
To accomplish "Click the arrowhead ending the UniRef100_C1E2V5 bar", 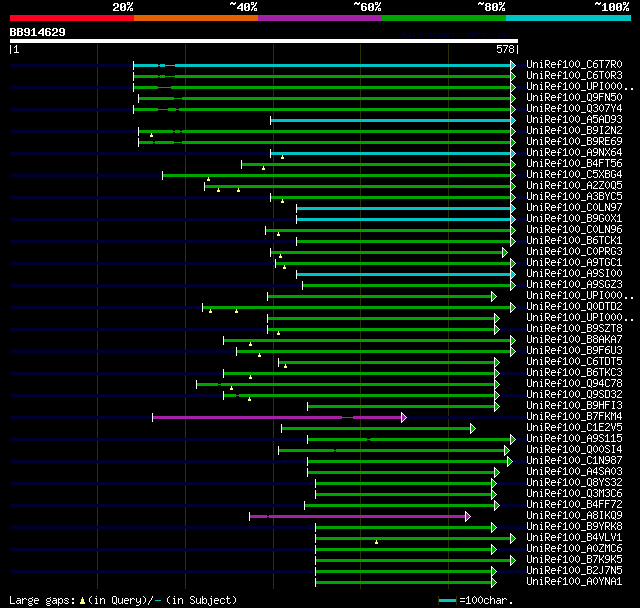I will coord(473,428).
